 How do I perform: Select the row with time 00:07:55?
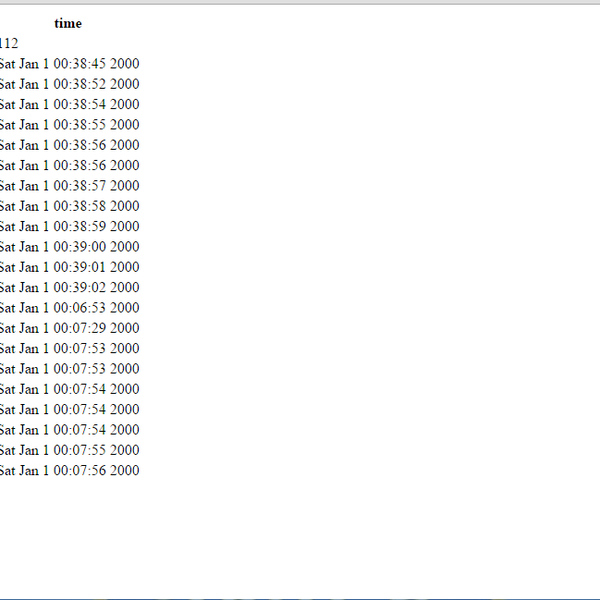pos(69,450)
